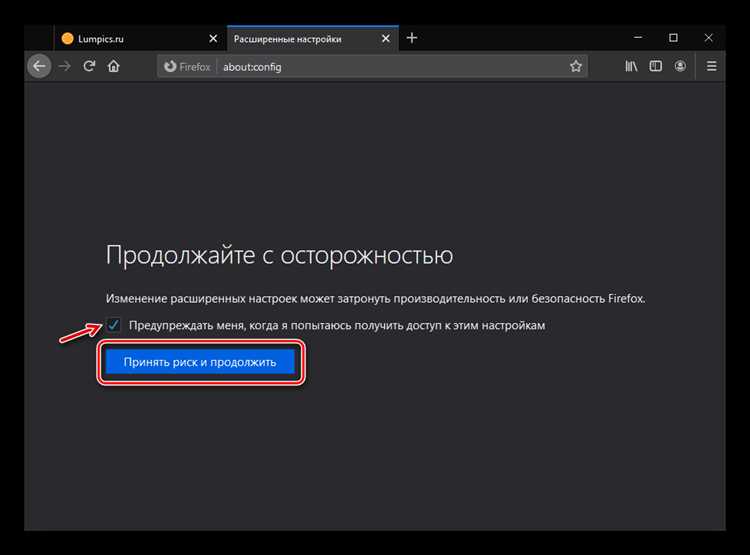Open the Firefox home page icon

coord(114,66)
